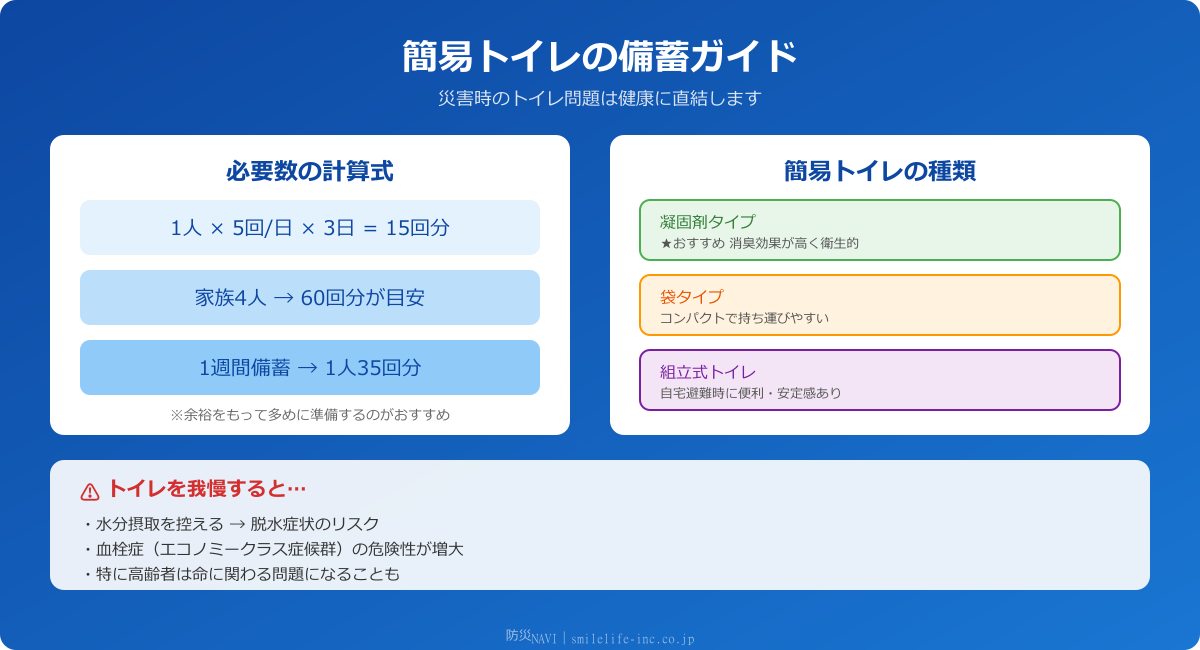Select the orange 袋タイプ title
This screenshot has width=1200, height=650.
pos(691,296)
